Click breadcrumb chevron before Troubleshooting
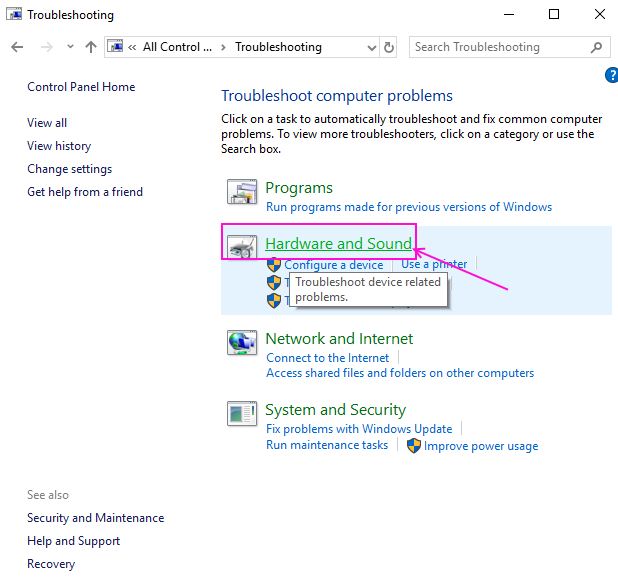The width and height of the screenshot is (618, 587). point(223,48)
